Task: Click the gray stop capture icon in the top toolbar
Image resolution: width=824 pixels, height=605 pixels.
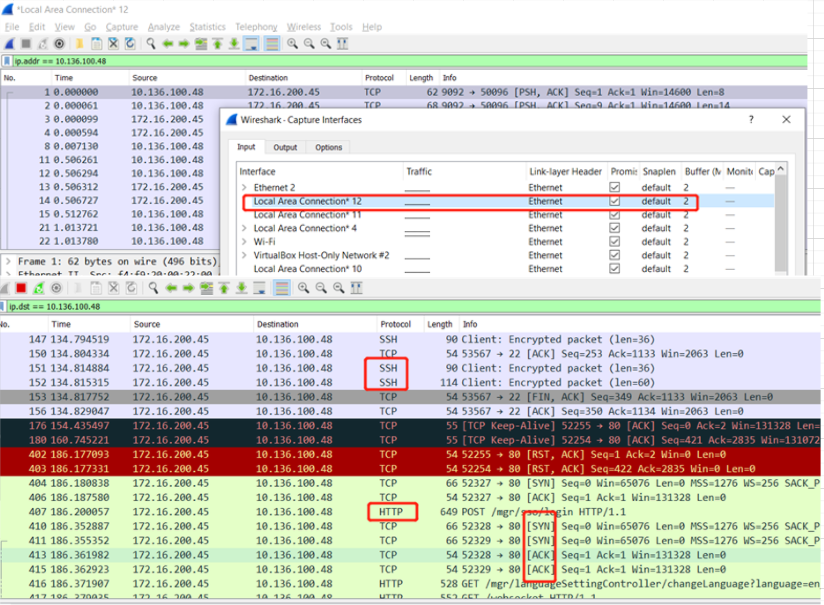Action: point(26,44)
